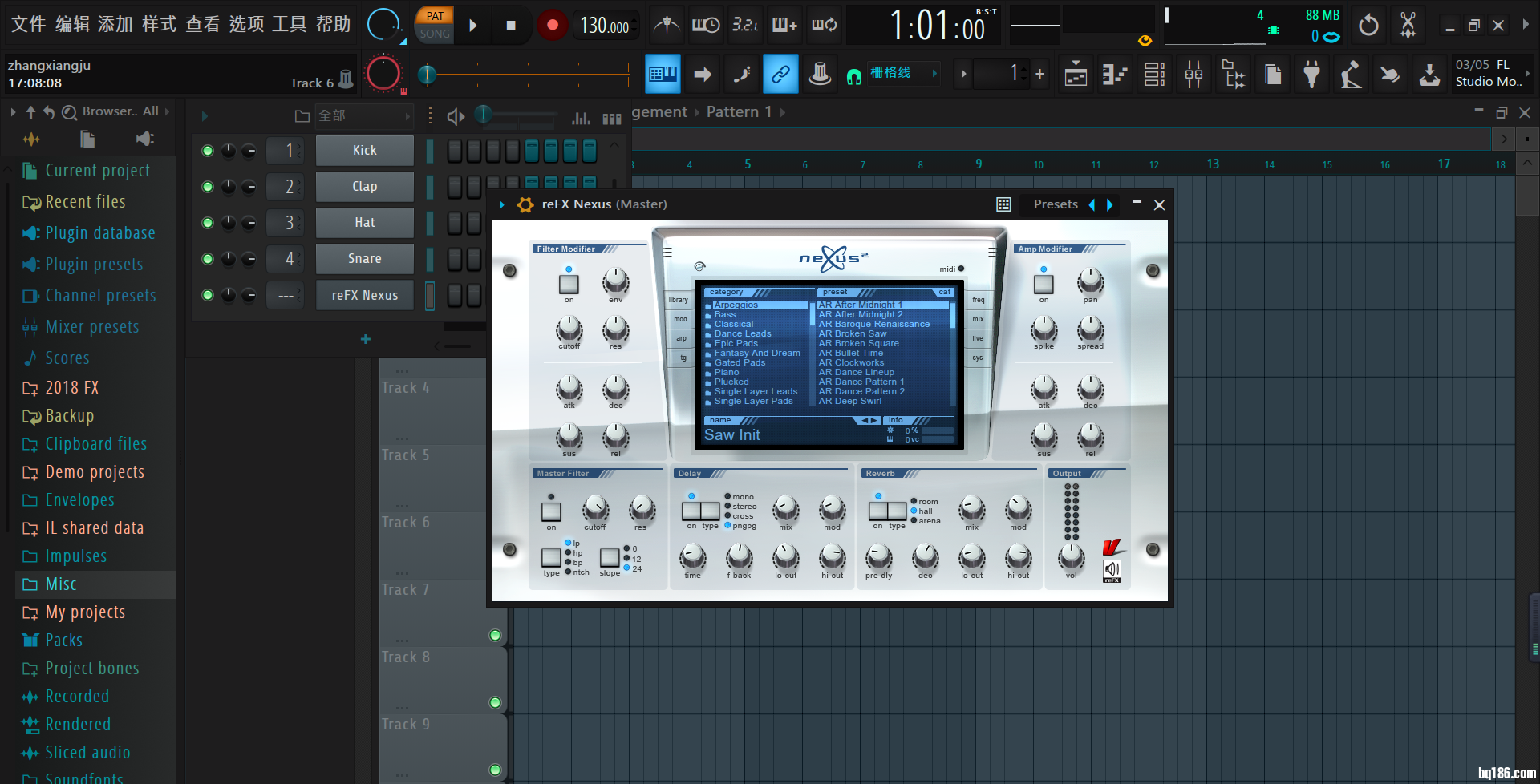Expand channel rack options arrow
Viewport: 1540px width, 784px height.
(x=205, y=116)
